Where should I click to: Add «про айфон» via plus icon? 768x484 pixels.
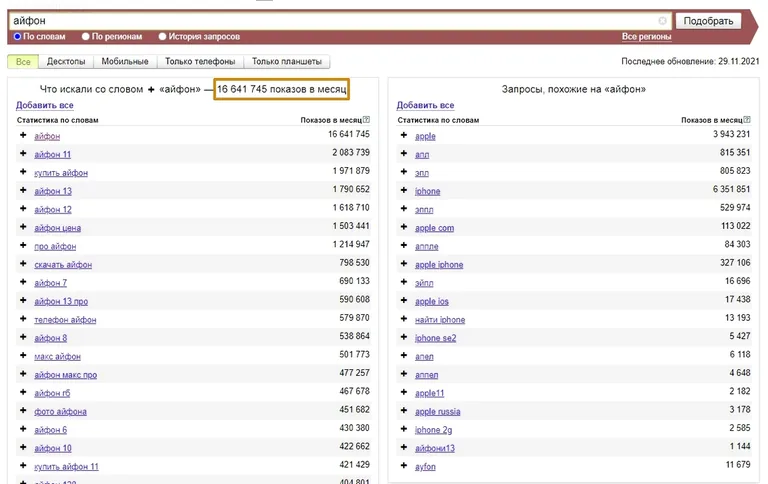[23, 245]
